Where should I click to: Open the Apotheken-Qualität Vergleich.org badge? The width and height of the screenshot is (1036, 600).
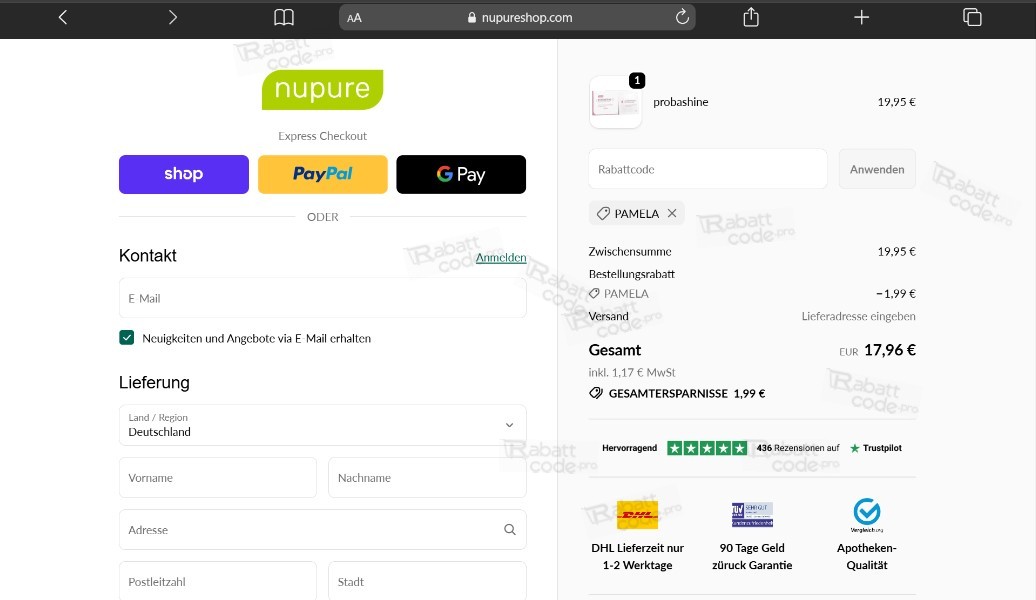coord(866,514)
